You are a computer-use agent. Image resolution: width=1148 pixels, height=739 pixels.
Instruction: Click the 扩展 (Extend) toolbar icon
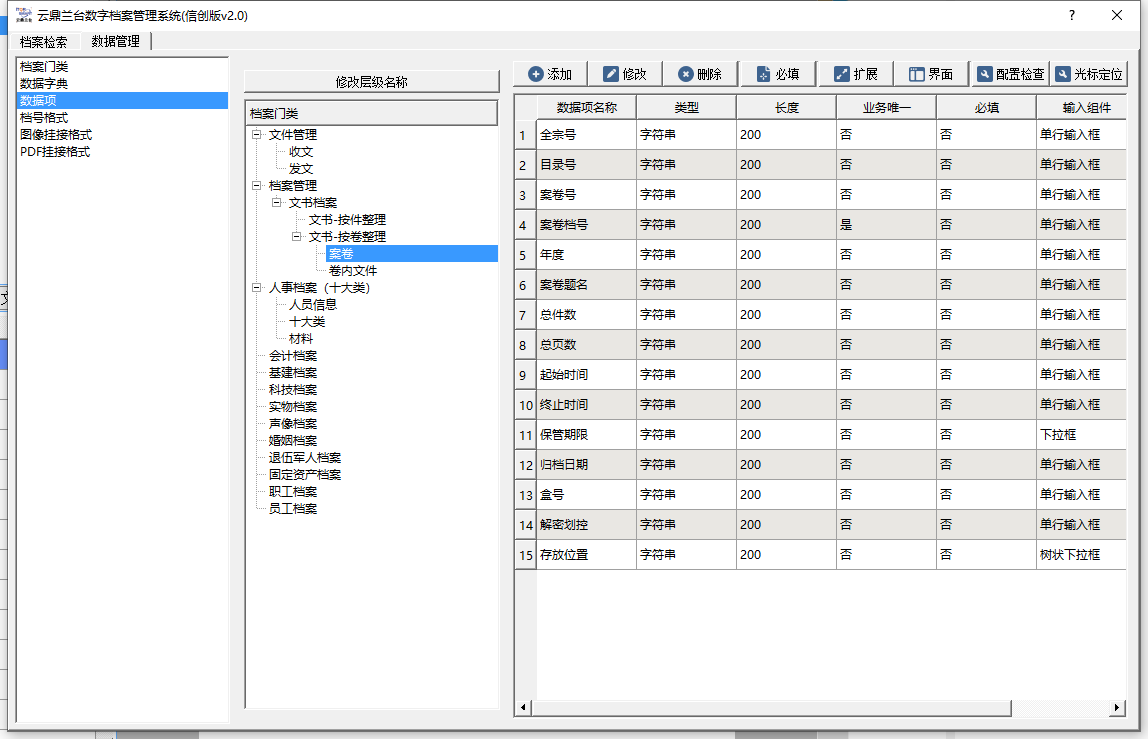point(855,74)
